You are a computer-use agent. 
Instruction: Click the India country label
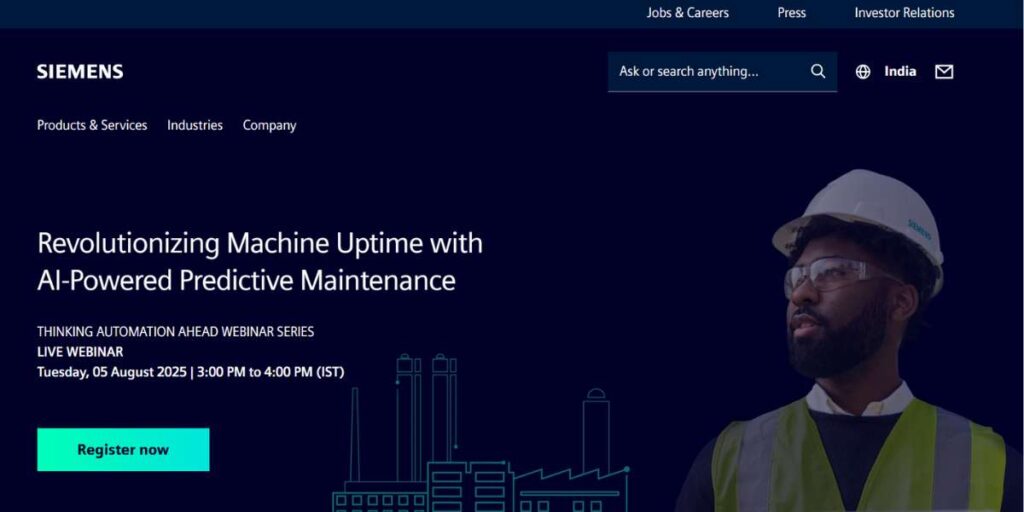[x=900, y=71]
